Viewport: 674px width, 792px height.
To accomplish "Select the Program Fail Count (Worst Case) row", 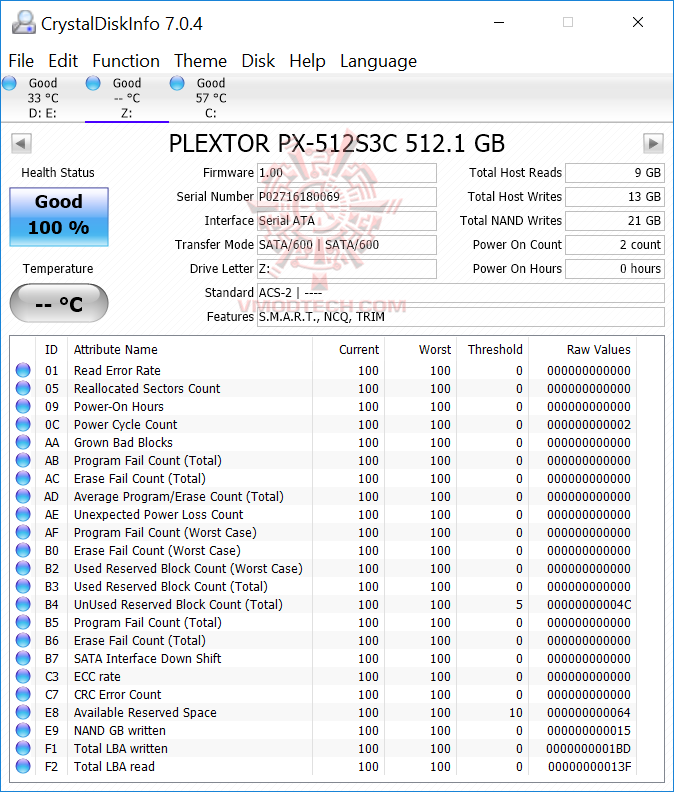I will coord(323,532).
